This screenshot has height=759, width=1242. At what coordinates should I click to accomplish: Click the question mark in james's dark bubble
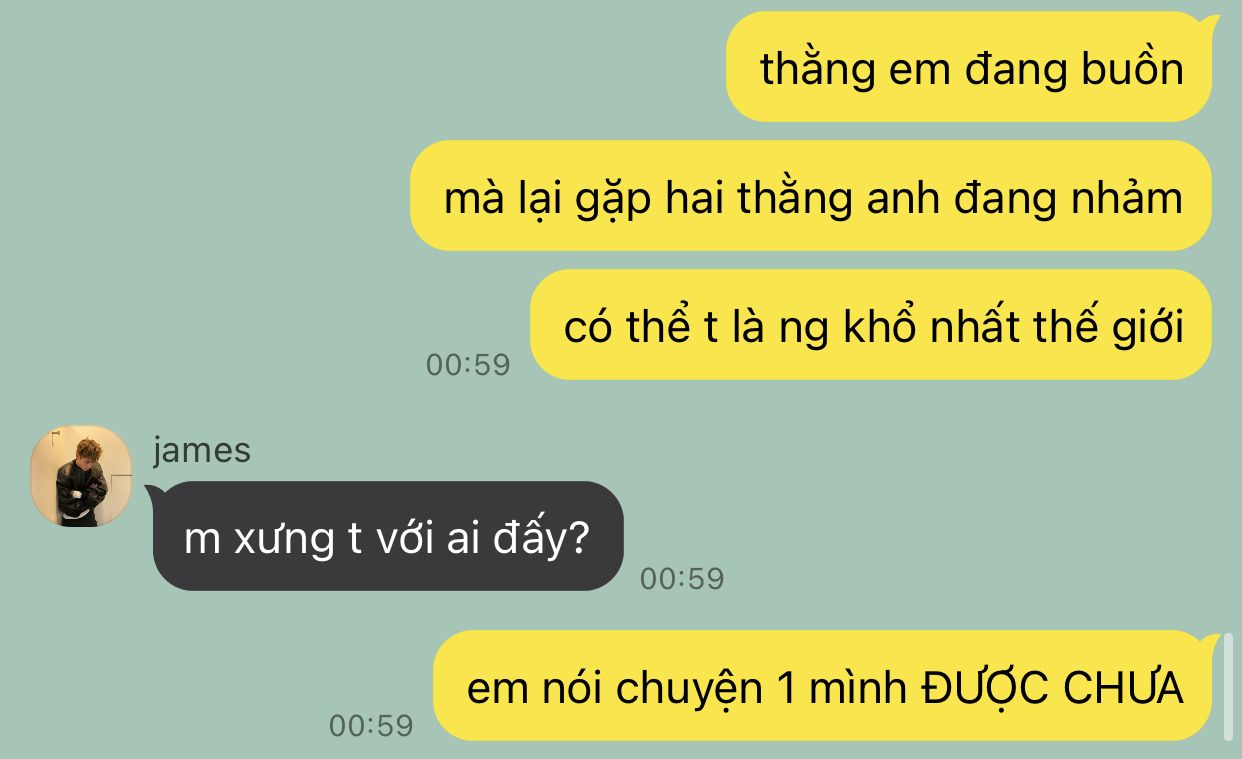577,540
